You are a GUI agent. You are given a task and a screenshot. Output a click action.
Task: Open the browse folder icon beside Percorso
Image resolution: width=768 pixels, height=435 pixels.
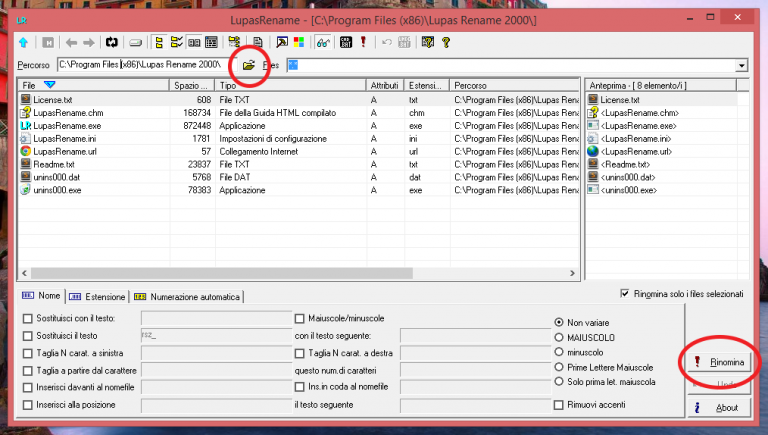pos(248,66)
